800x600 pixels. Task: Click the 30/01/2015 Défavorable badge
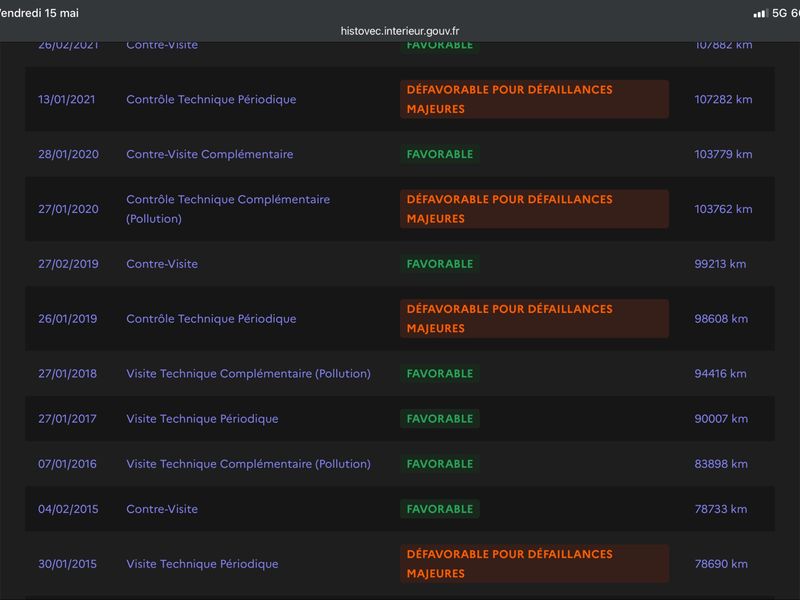534,563
